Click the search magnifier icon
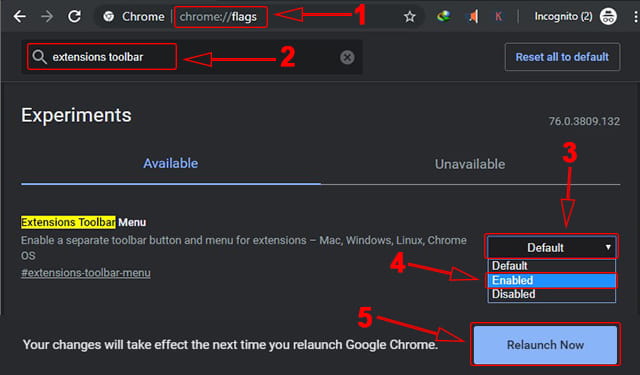 tap(40, 57)
